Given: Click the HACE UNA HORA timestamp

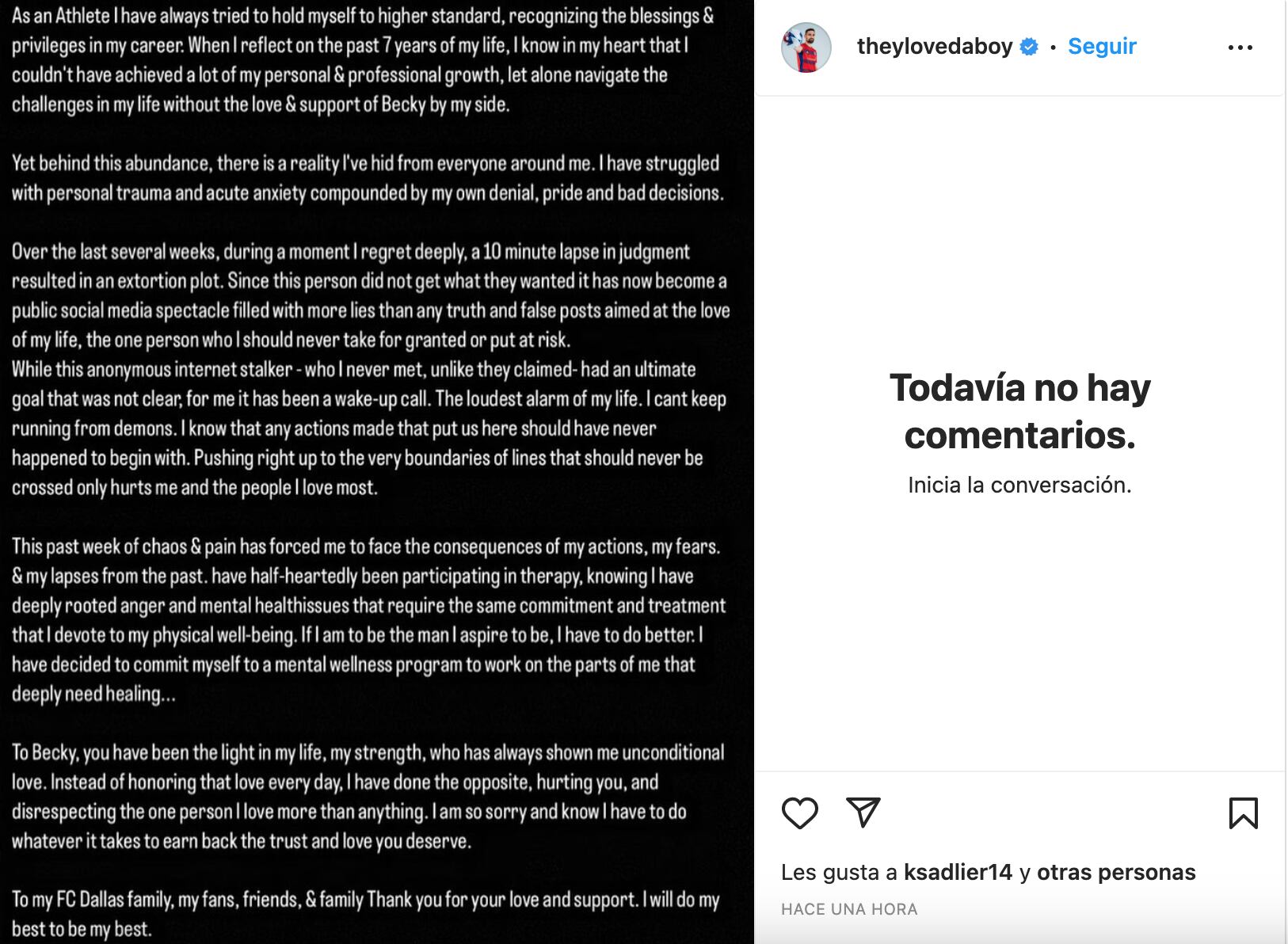Looking at the screenshot, I should (849, 909).
